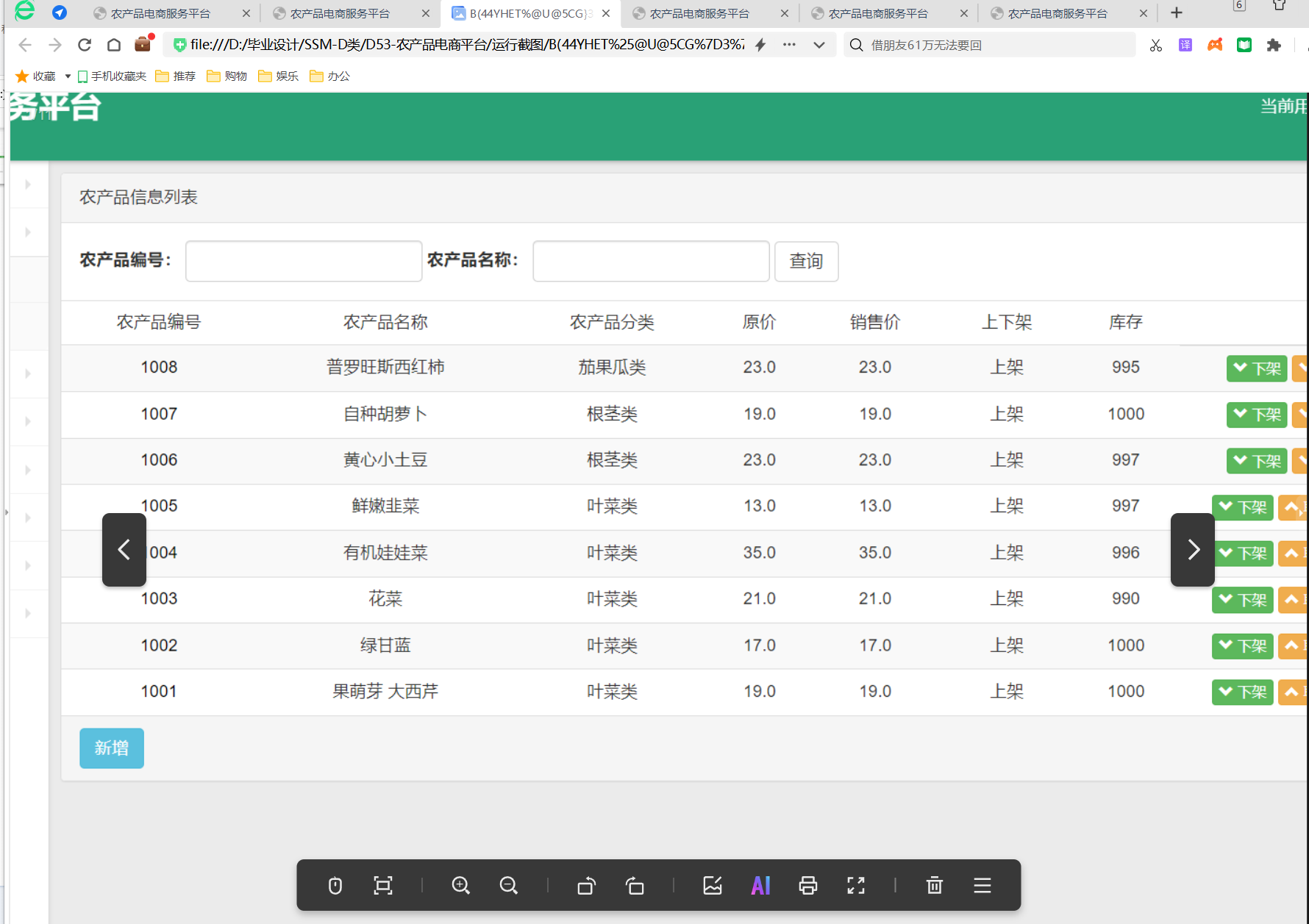This screenshot has width=1309, height=924.
Task: Click the lightning speed-mode icon in the address bar
Action: 760,45
